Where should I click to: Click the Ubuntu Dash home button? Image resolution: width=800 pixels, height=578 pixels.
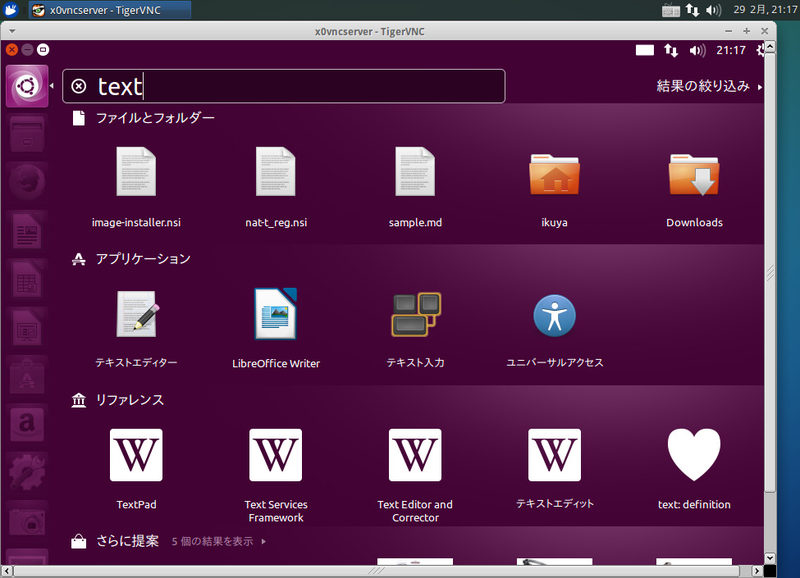tap(27, 86)
